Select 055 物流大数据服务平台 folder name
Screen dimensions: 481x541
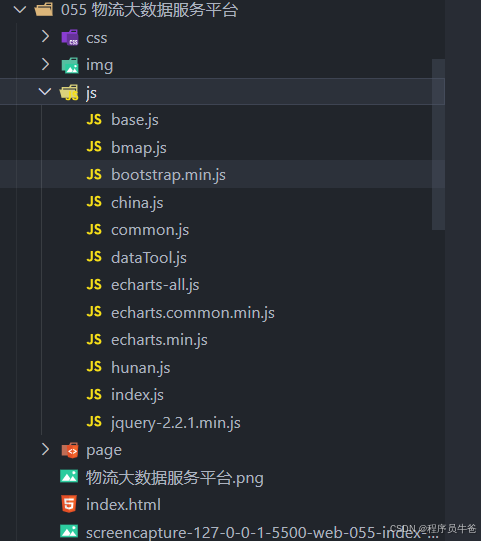tap(149, 10)
